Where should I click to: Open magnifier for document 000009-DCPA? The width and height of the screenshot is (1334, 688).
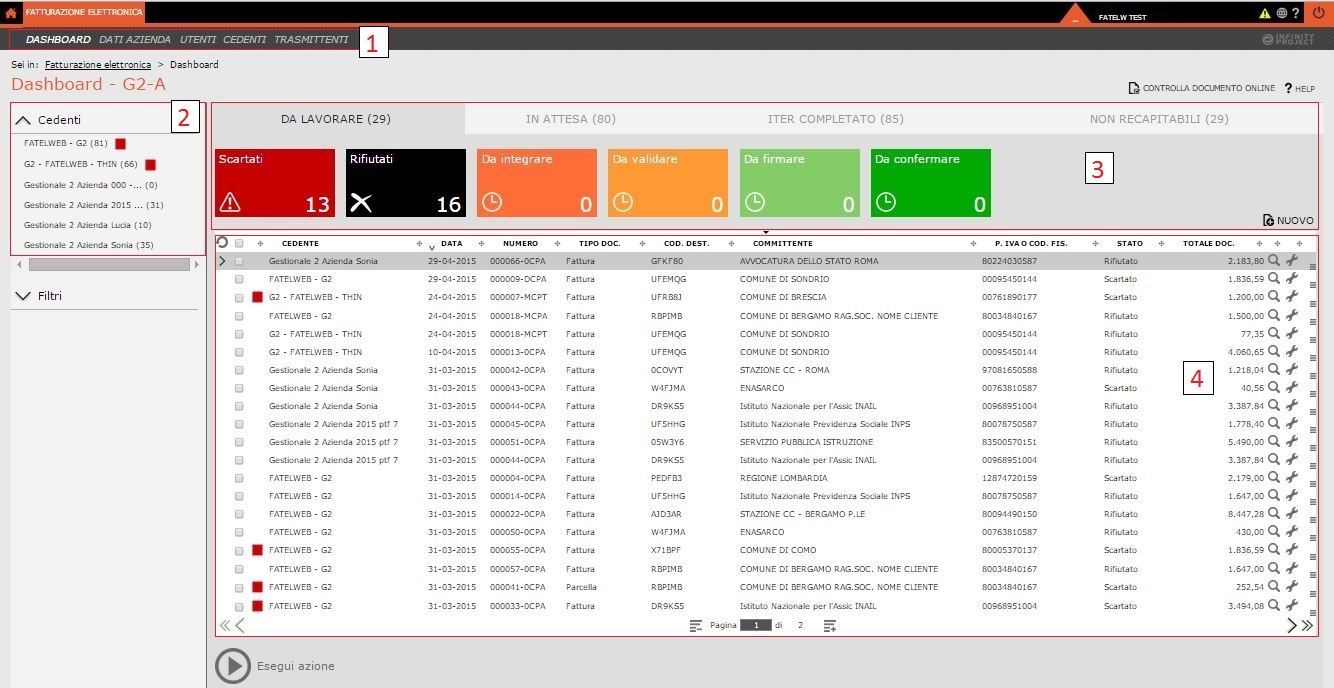pyautogui.click(x=1274, y=279)
